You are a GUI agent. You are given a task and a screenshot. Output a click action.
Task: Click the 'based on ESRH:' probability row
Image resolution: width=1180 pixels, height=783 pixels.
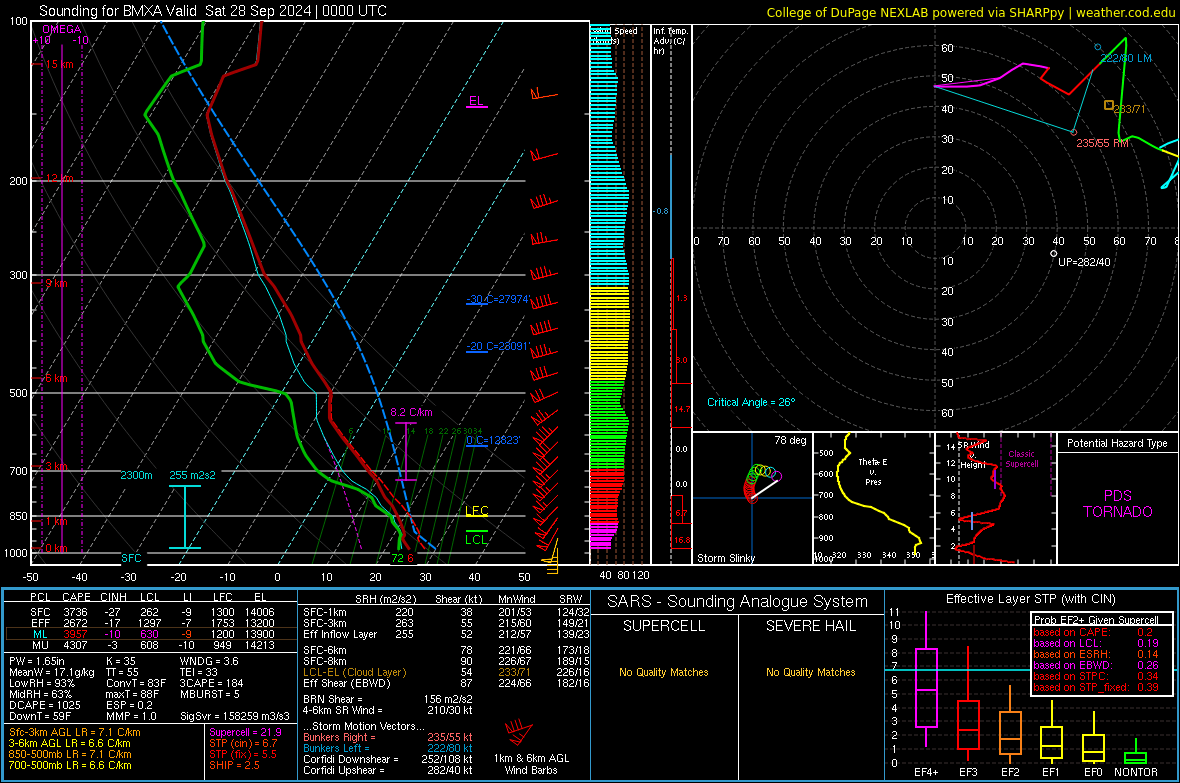coord(1096,654)
